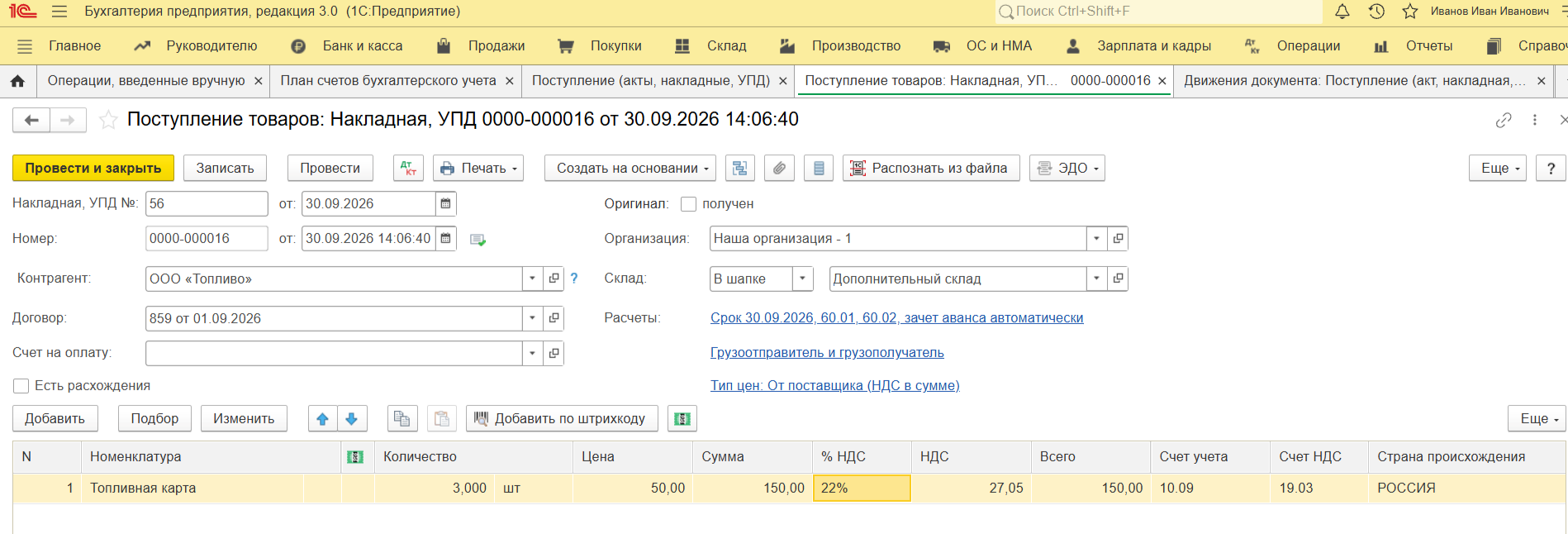Switch to План счетов бухгалтерского учета tab
Screen dimensions: 1568x534
388,81
